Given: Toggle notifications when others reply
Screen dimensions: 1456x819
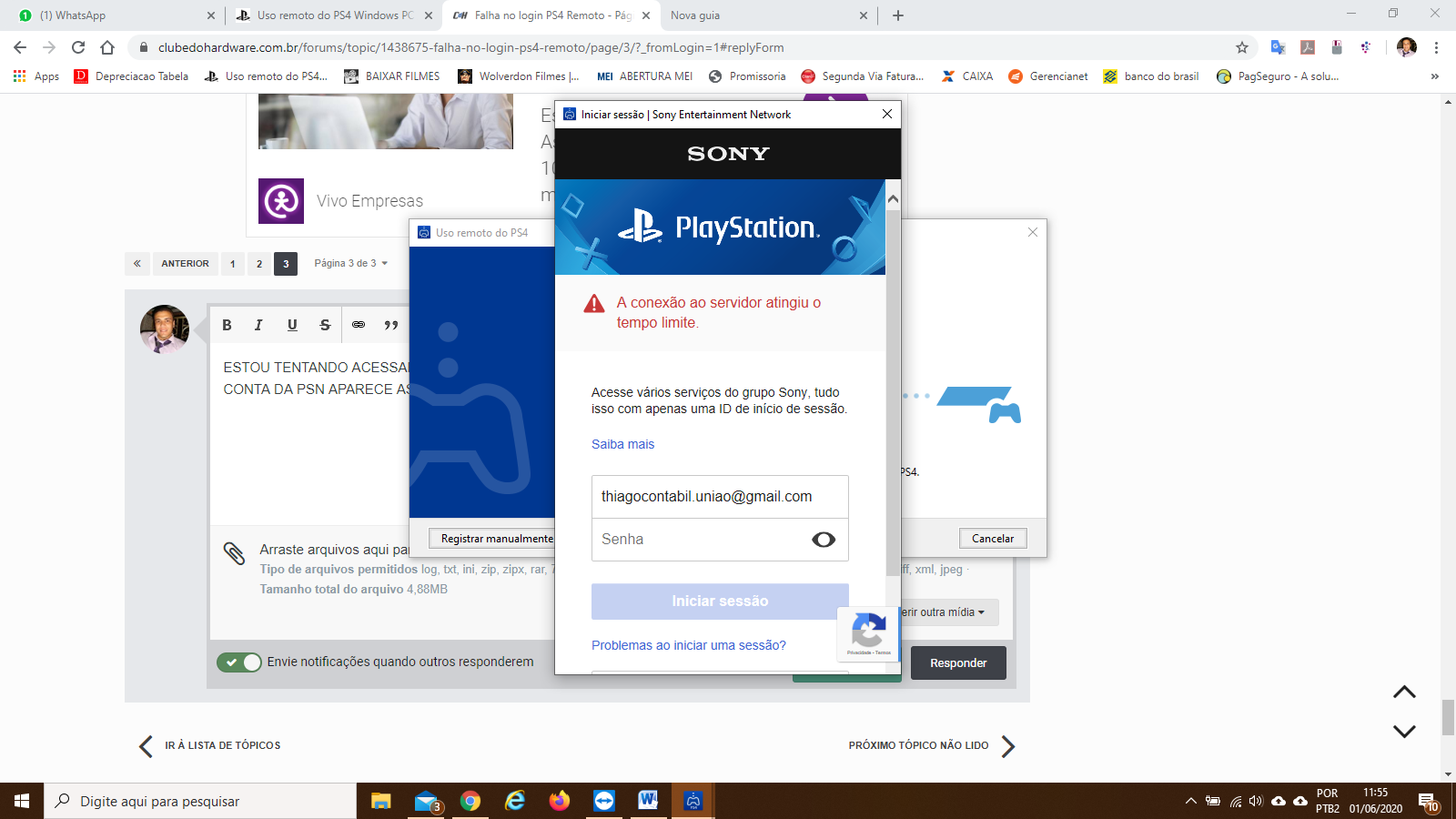Looking at the screenshot, I should point(239,662).
